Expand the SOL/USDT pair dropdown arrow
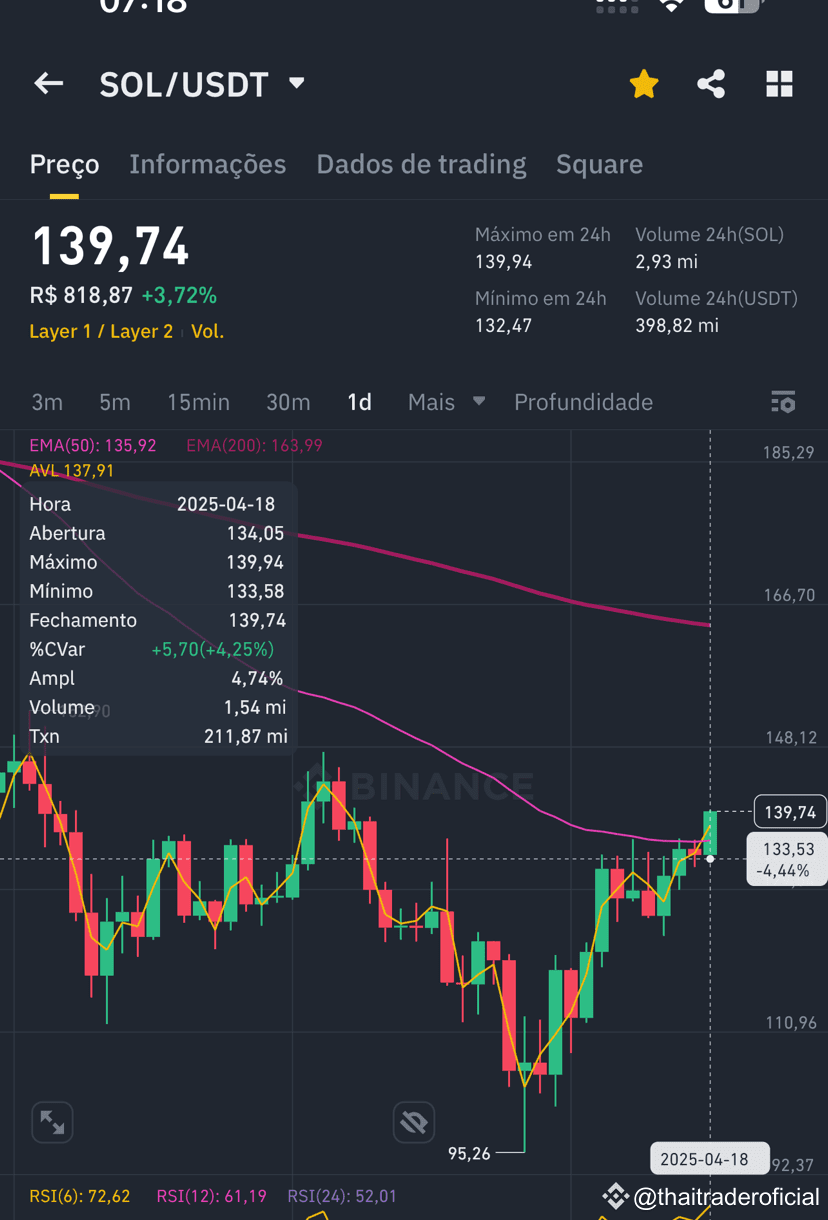Screen dimensions: 828x1220 (x=297, y=83)
